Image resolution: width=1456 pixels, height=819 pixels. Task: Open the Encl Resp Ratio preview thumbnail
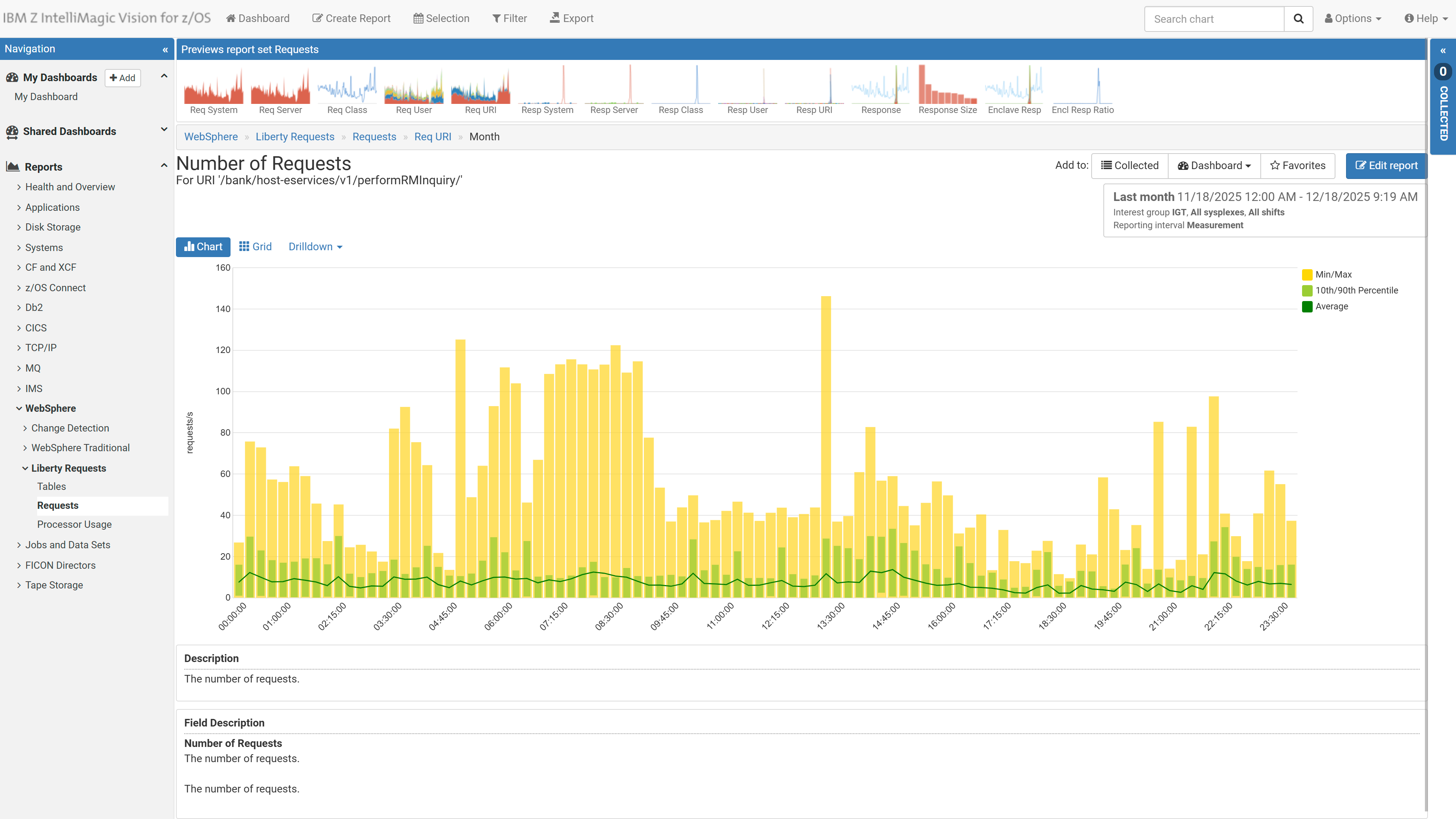pos(1083,91)
